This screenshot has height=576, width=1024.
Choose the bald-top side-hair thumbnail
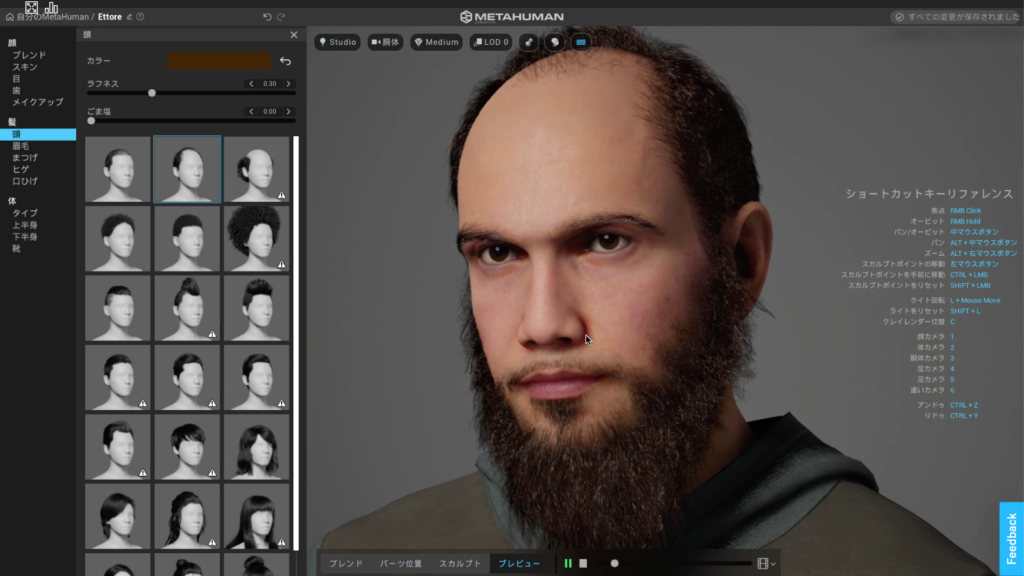click(x=256, y=169)
